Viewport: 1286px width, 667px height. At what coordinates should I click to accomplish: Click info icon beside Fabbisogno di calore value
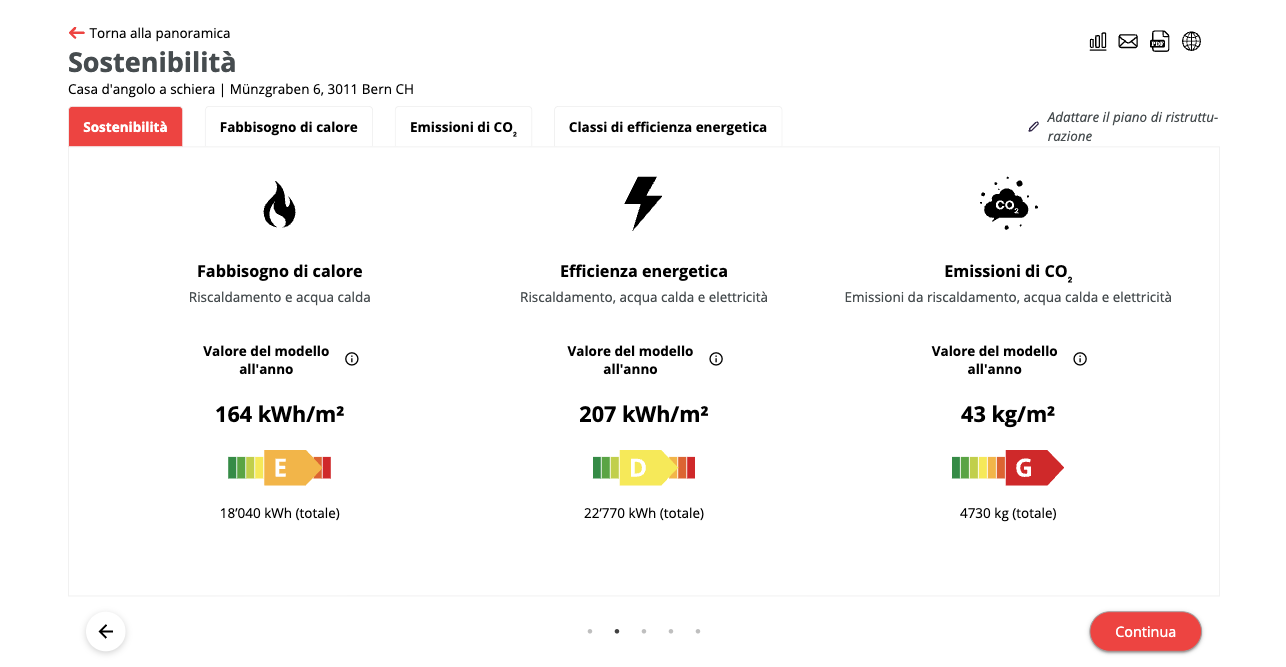click(352, 359)
